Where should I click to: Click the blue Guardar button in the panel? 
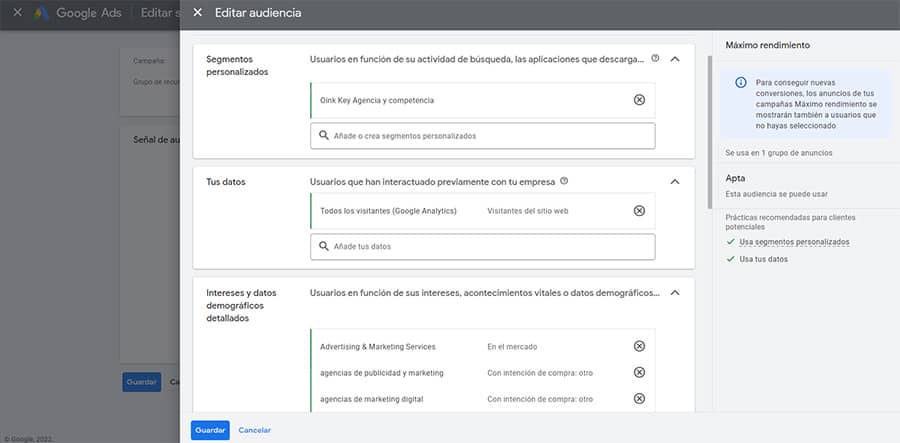pyautogui.click(x=210, y=430)
